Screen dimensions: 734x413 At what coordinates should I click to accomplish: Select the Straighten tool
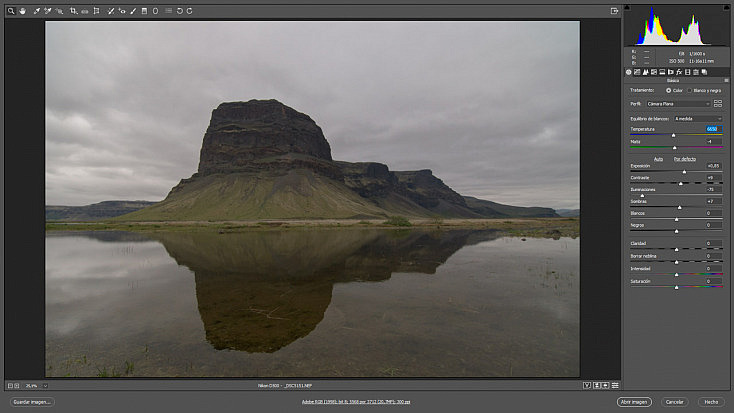(x=85, y=11)
